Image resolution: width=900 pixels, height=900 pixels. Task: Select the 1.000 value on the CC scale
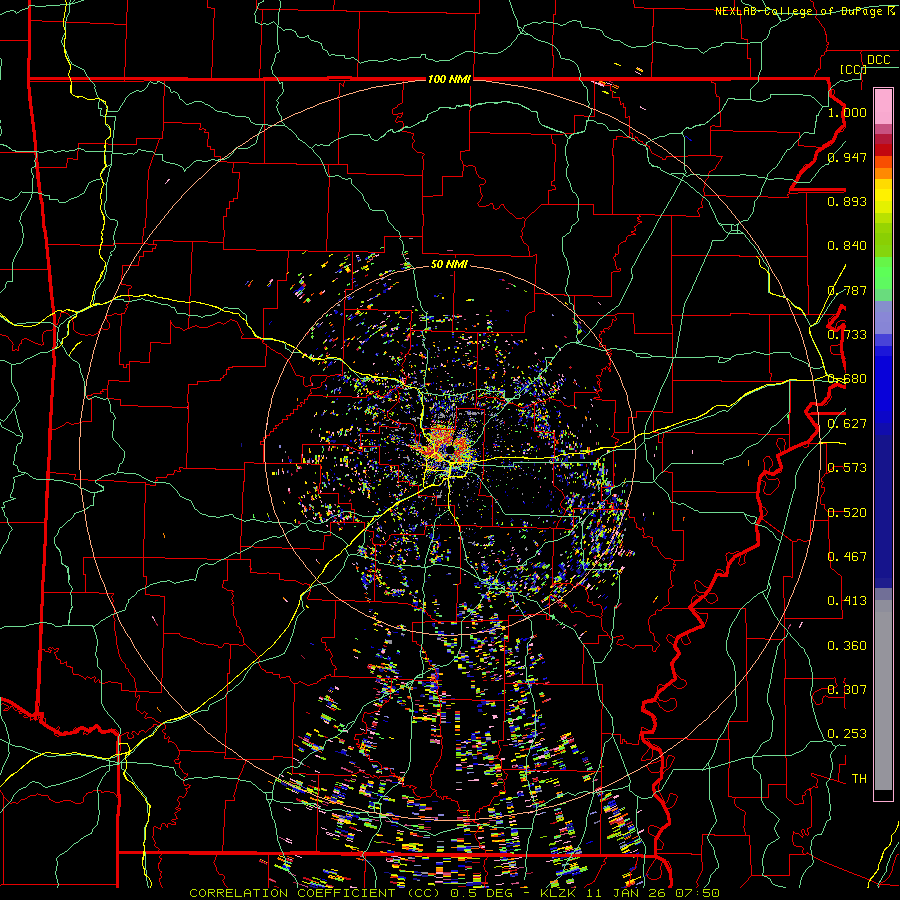pos(847,112)
